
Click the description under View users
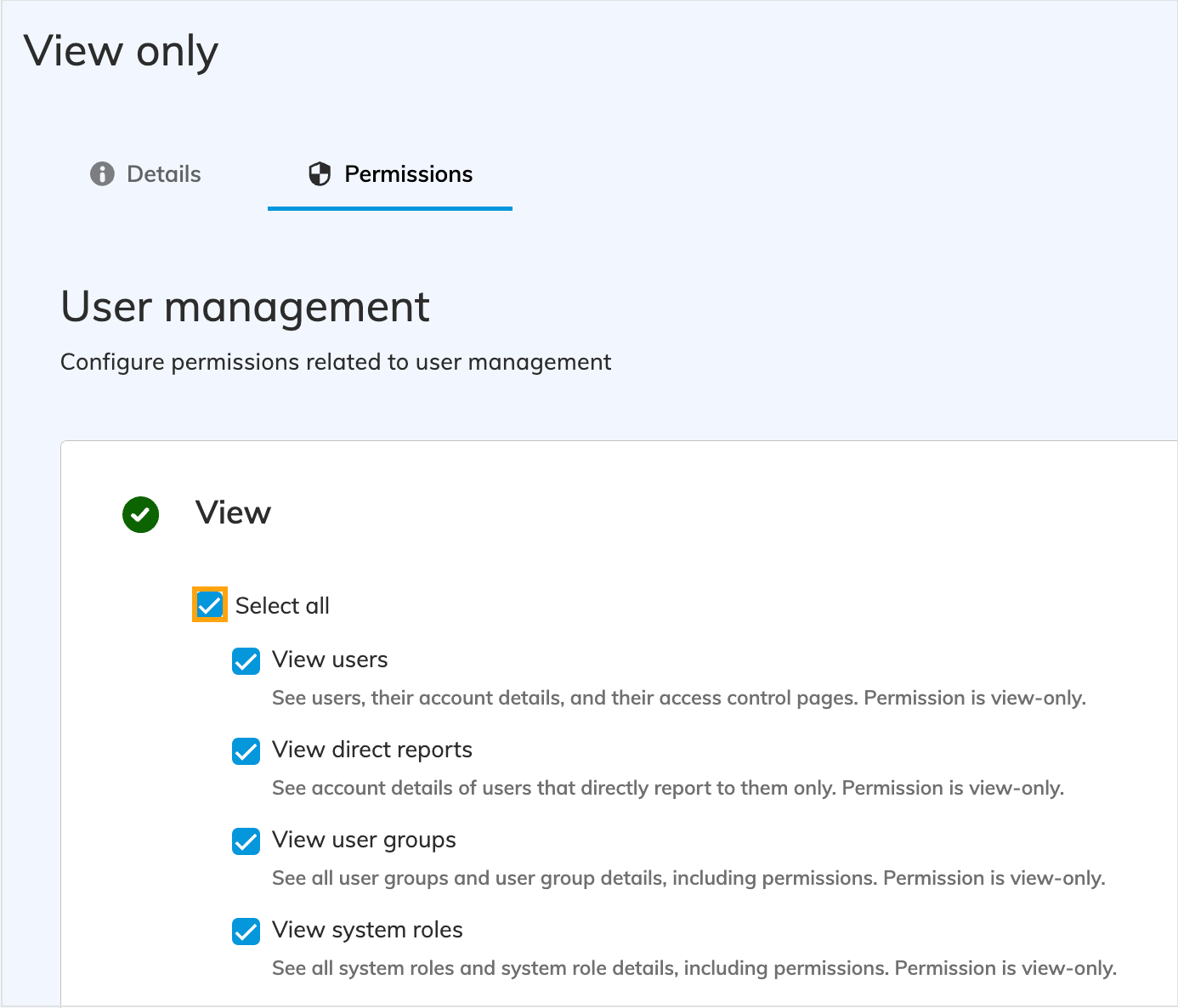click(x=678, y=697)
